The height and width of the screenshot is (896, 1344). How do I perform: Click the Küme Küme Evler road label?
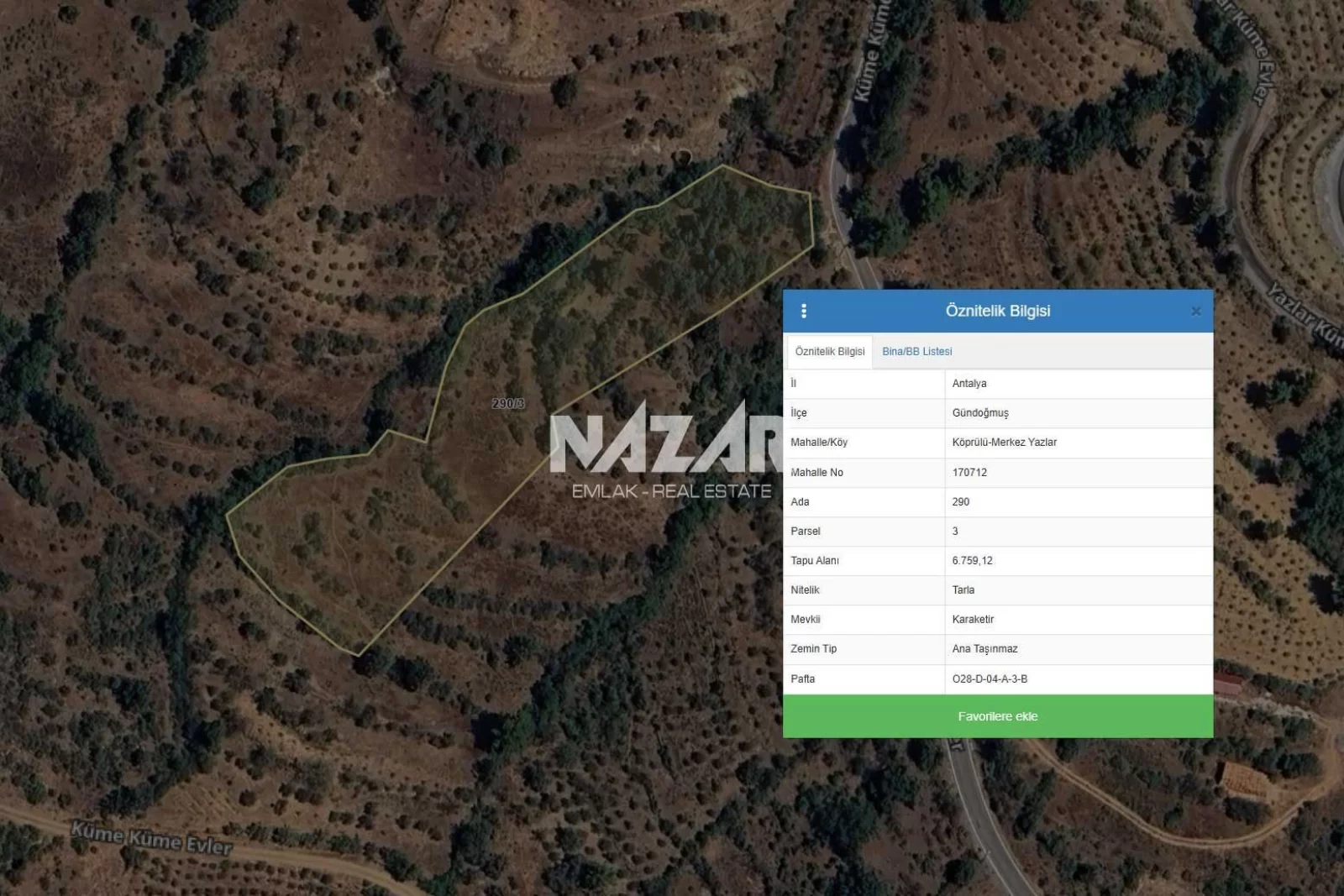[x=151, y=838]
